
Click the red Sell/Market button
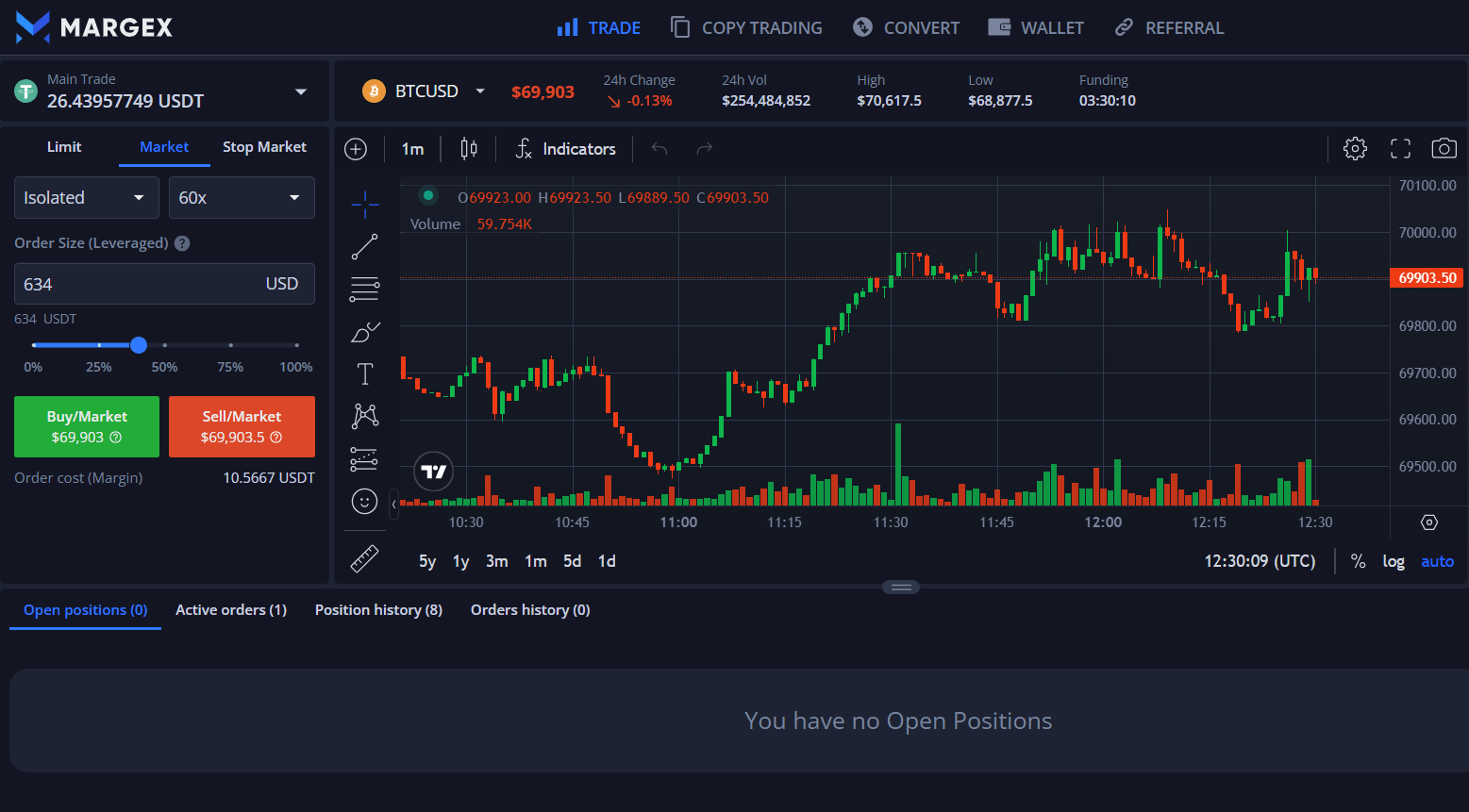pos(242,426)
